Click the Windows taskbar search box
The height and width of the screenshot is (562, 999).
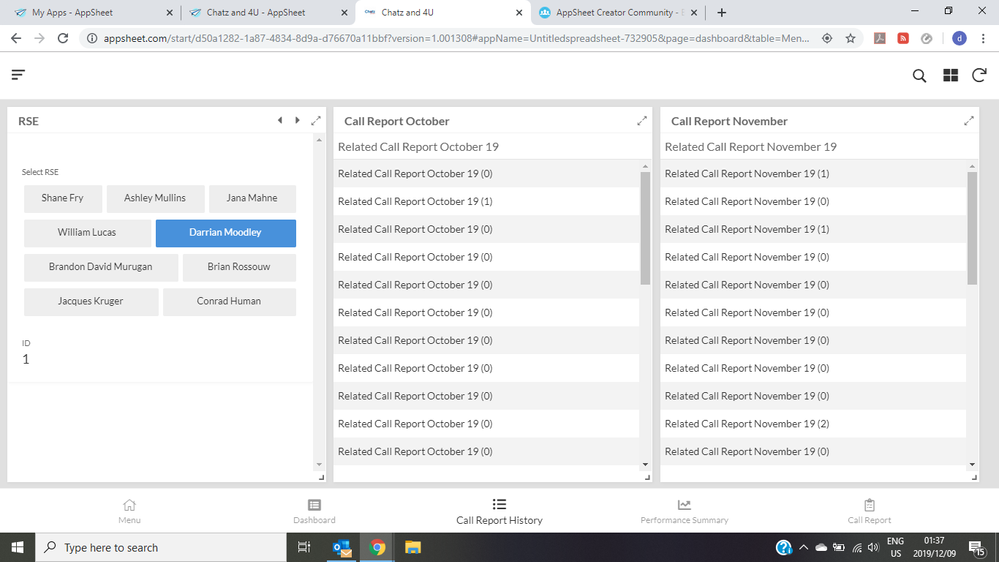coord(161,547)
